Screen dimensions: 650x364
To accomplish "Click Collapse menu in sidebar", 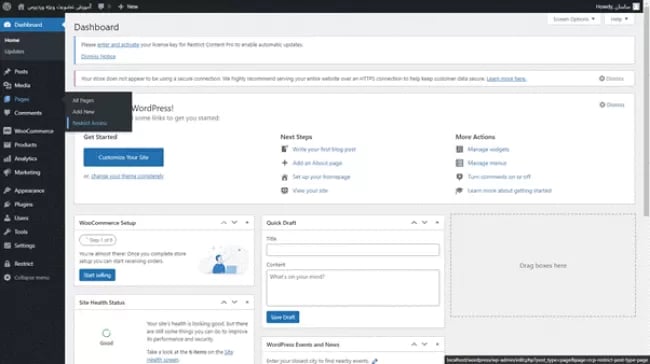I will (x=27, y=277).
